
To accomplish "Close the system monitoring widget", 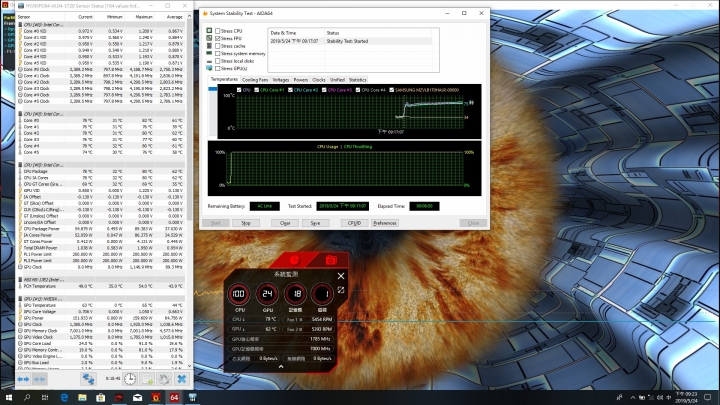I will point(341,276).
